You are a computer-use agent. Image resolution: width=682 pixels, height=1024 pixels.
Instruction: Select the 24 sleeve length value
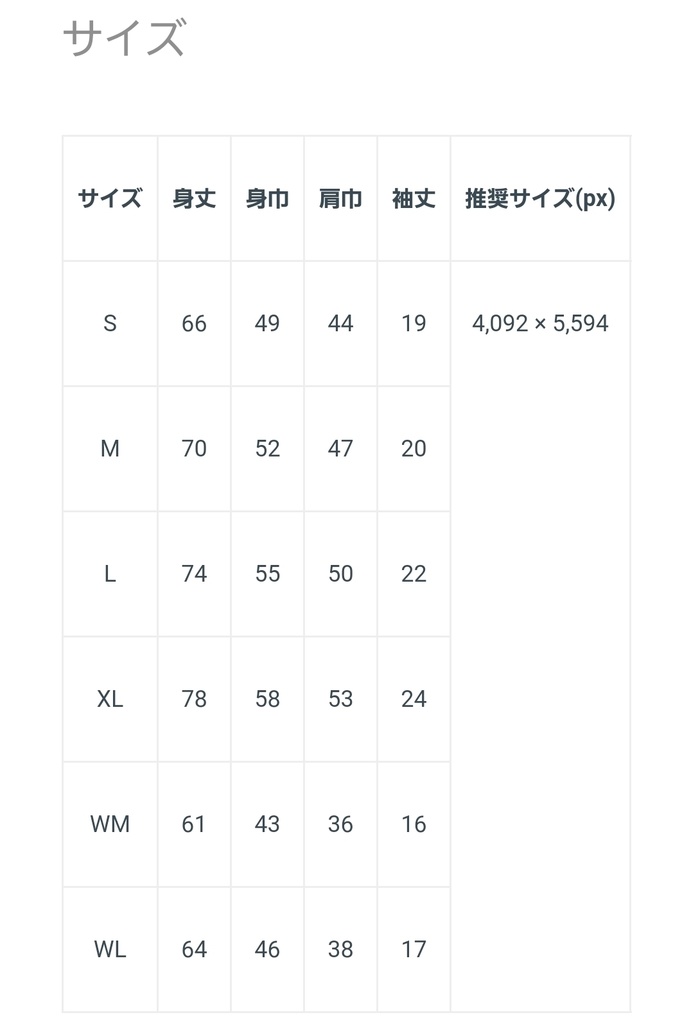(413, 698)
